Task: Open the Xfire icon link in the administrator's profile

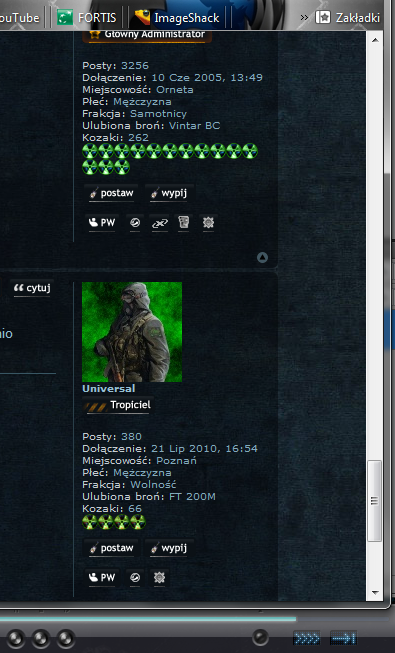Action: point(159,223)
